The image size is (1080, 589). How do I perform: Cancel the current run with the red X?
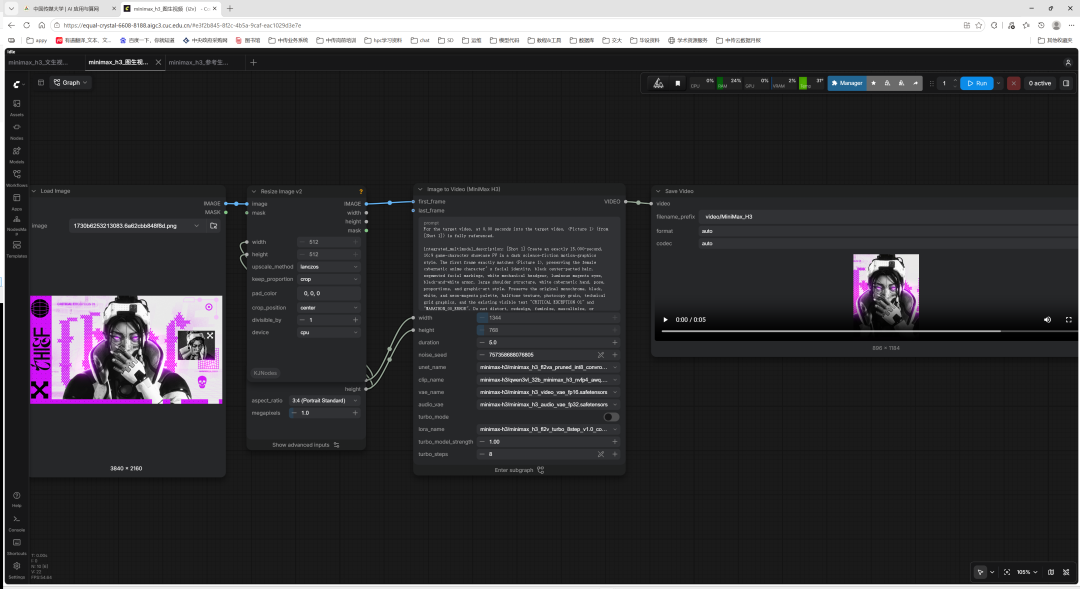pos(1013,83)
